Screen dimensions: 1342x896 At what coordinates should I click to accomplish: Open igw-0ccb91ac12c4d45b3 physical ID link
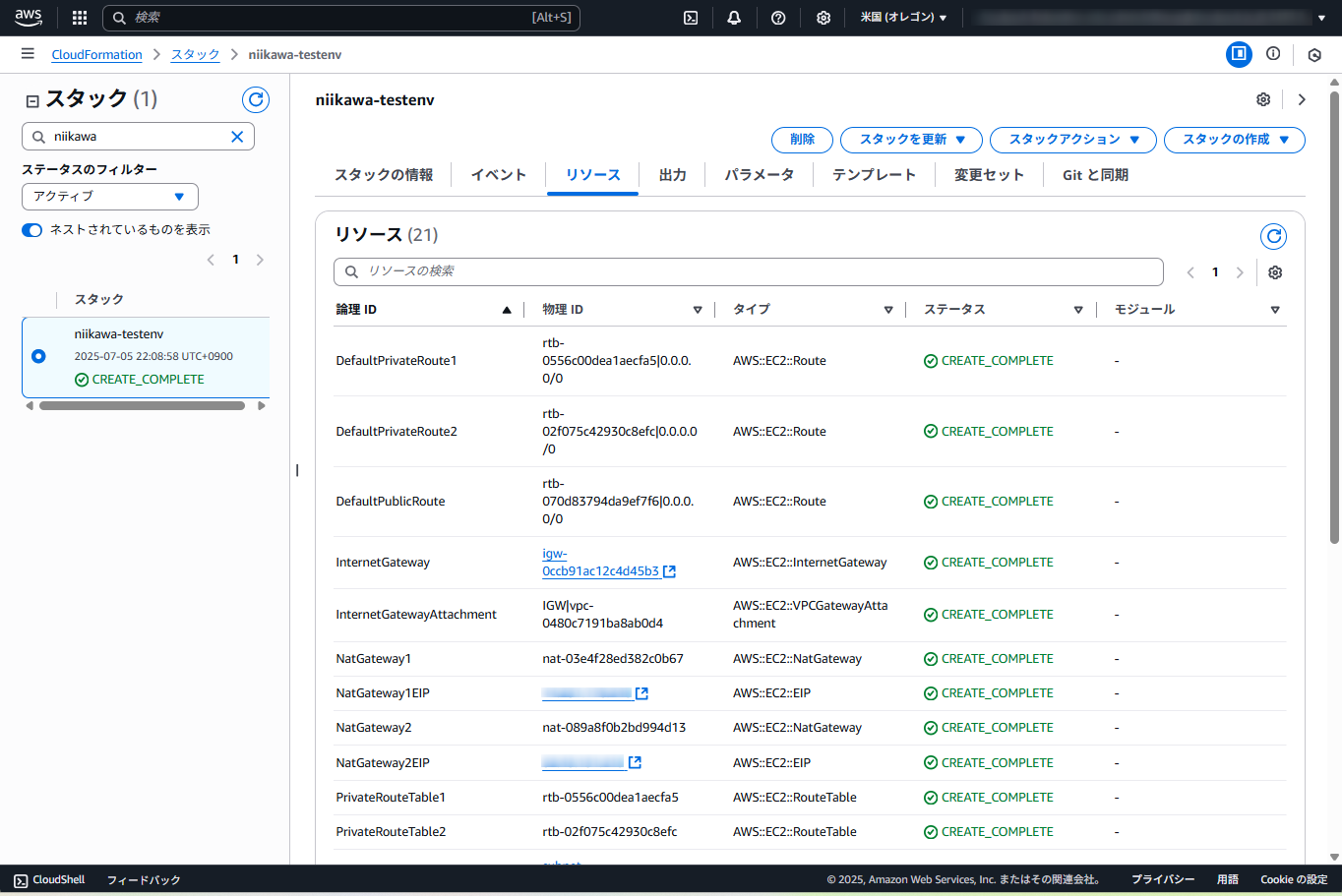click(x=600, y=563)
